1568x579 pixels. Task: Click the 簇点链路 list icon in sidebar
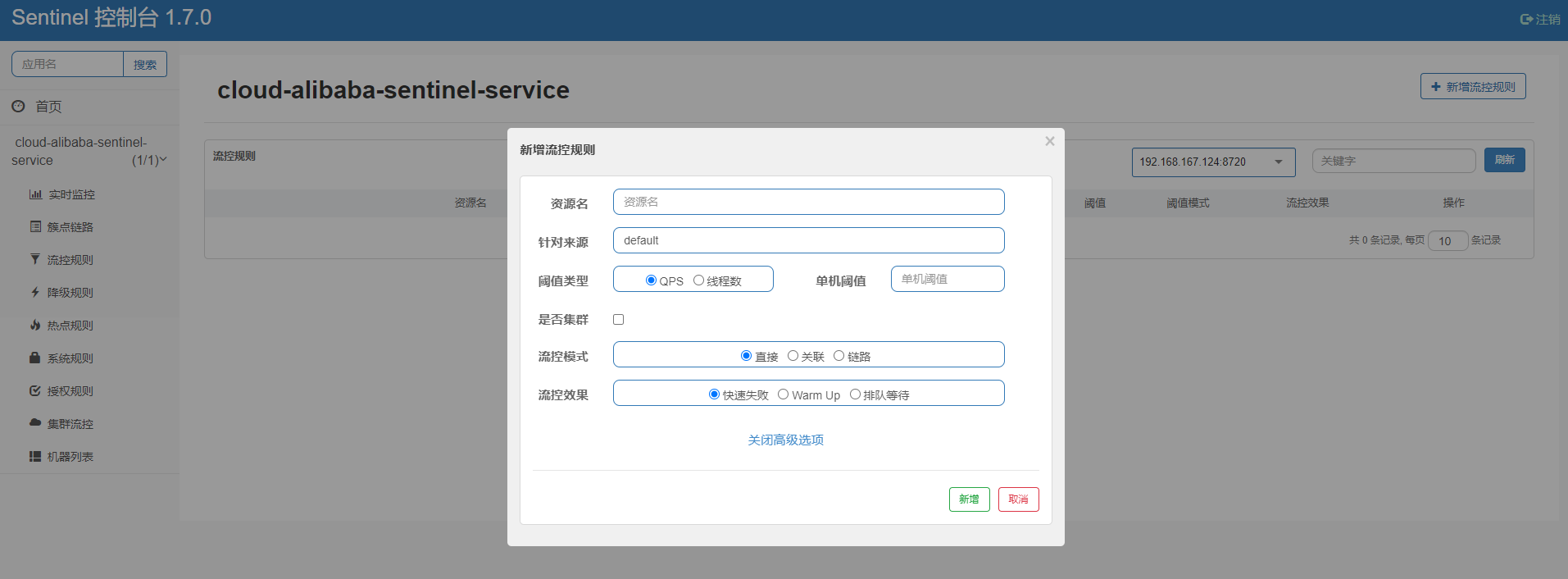click(x=35, y=226)
